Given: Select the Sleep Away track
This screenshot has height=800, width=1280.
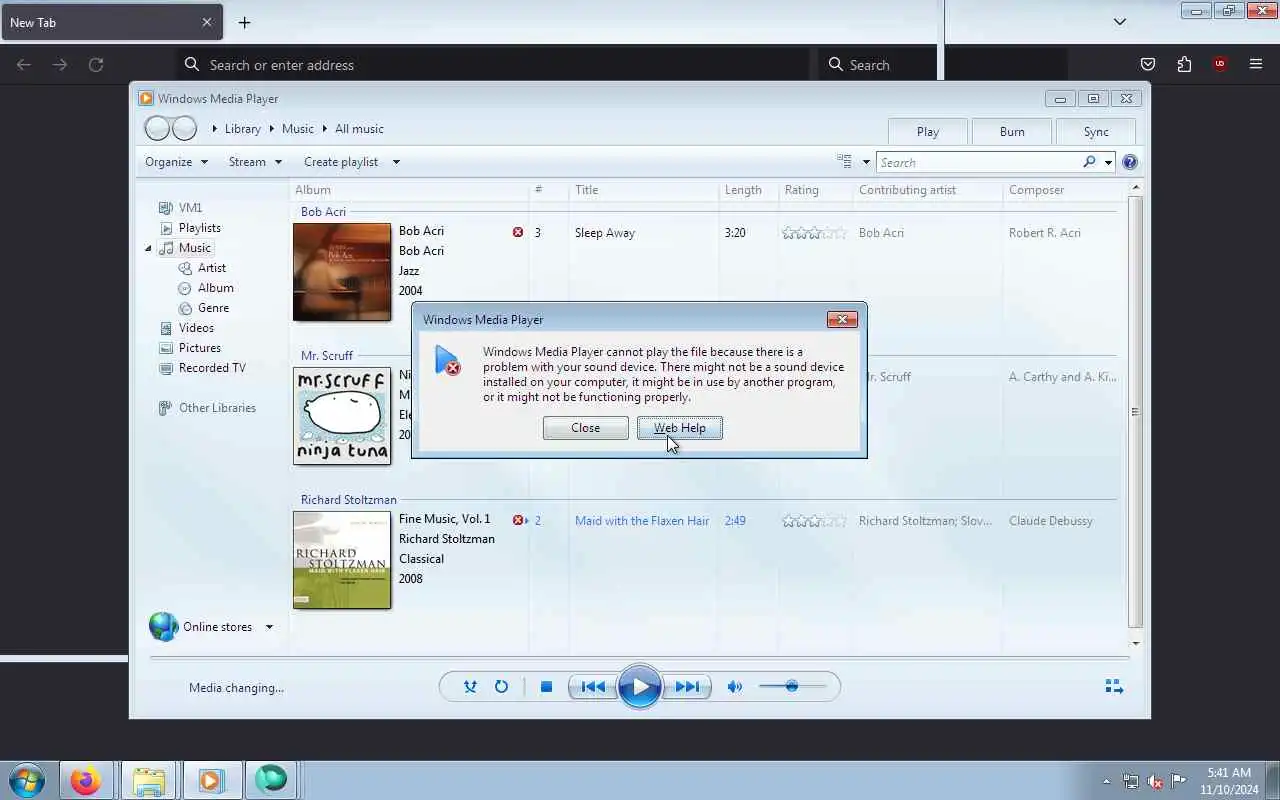Looking at the screenshot, I should point(605,233).
